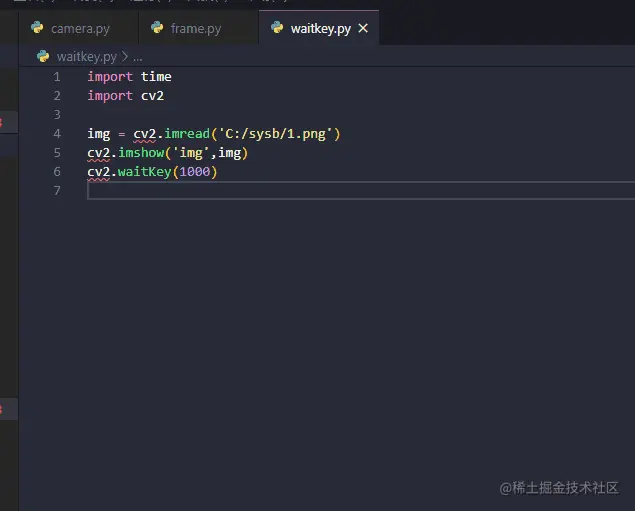This screenshot has width=635, height=511.
Task: Click line number 5 in gutter
Action: tap(57, 153)
